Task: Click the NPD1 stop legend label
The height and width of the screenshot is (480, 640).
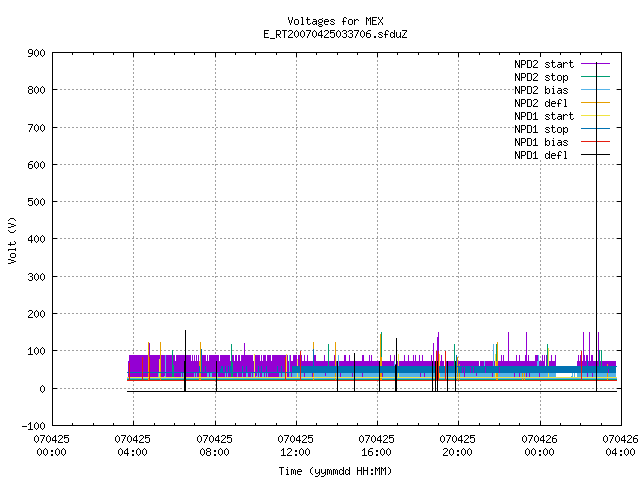Action: (541, 129)
